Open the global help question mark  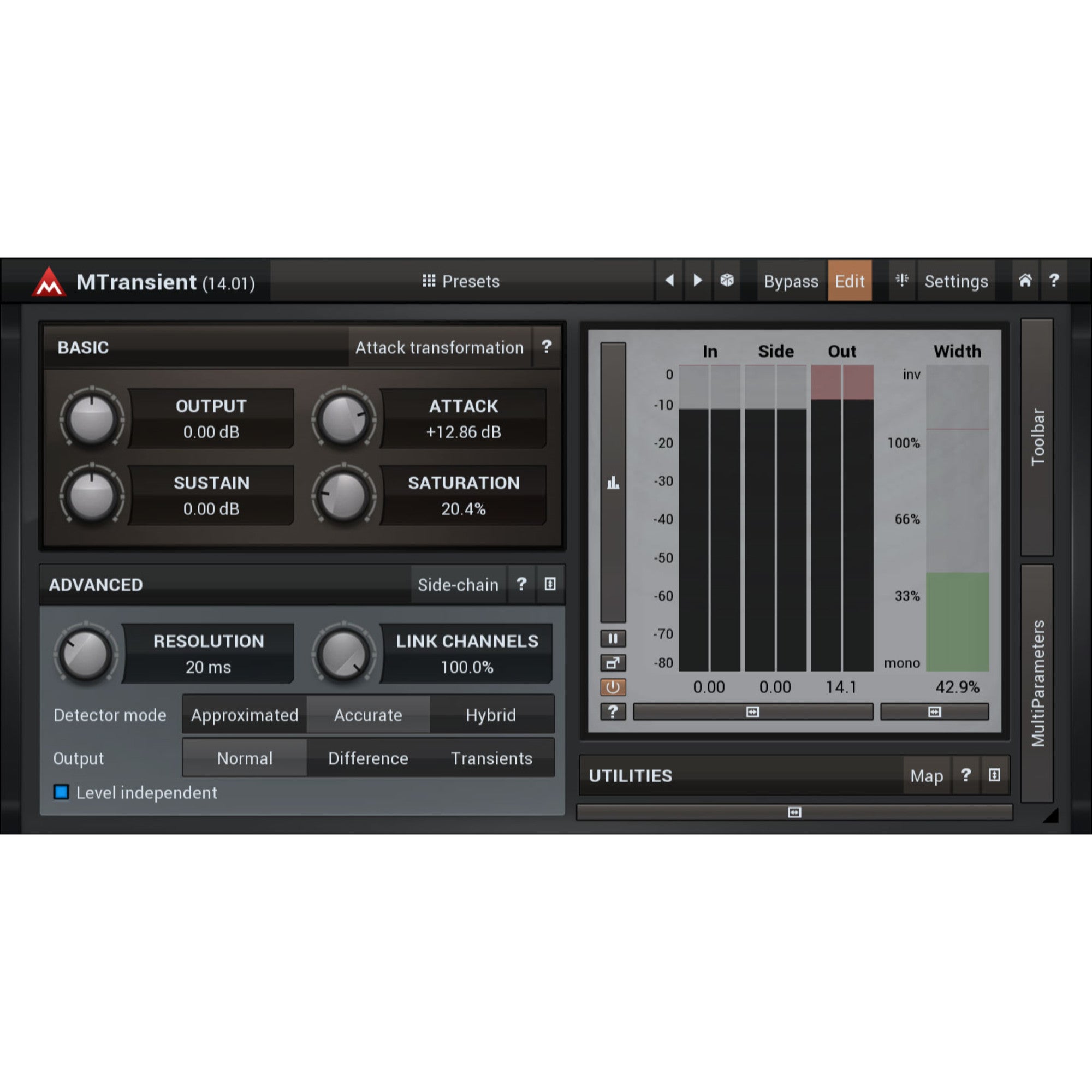[x=1054, y=280]
